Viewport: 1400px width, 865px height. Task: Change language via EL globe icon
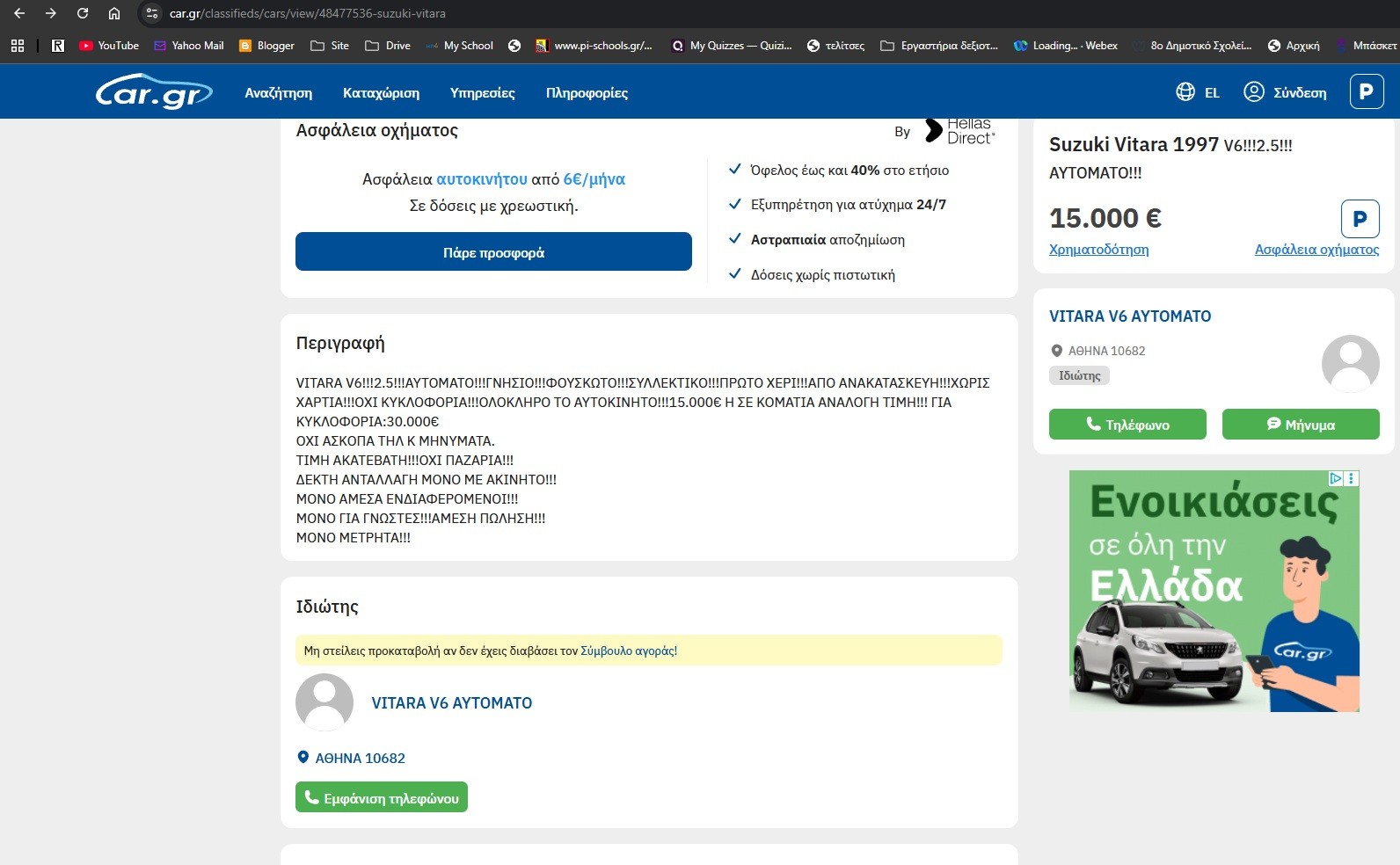tap(1198, 92)
